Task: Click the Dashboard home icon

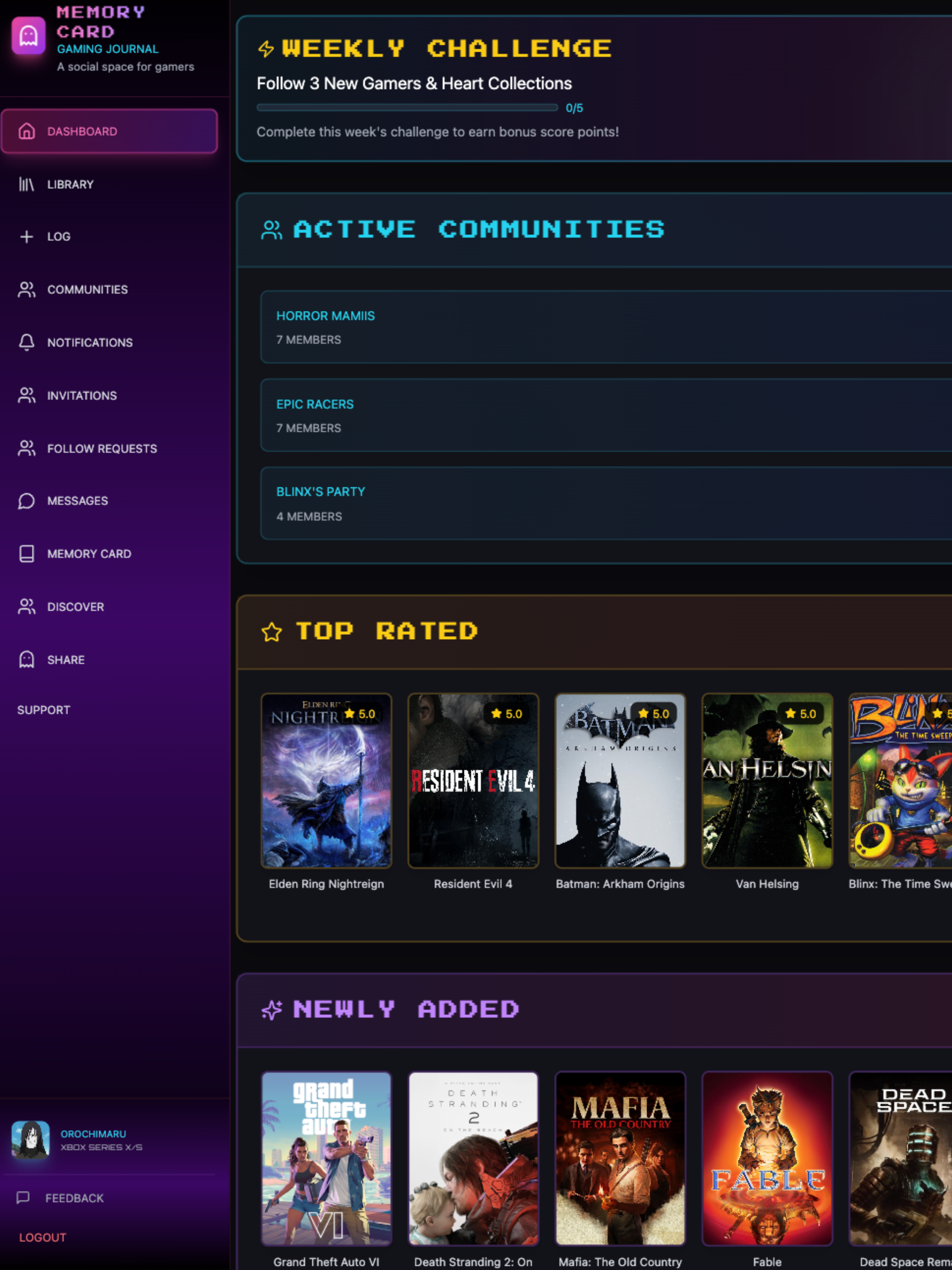Action: coord(26,132)
